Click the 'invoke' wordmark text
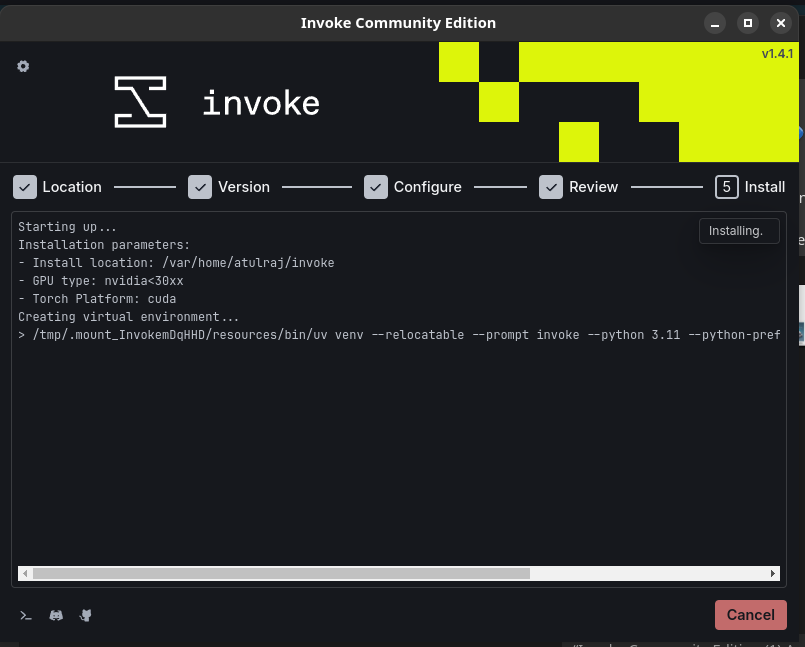The width and height of the screenshot is (805, 647). point(261,102)
